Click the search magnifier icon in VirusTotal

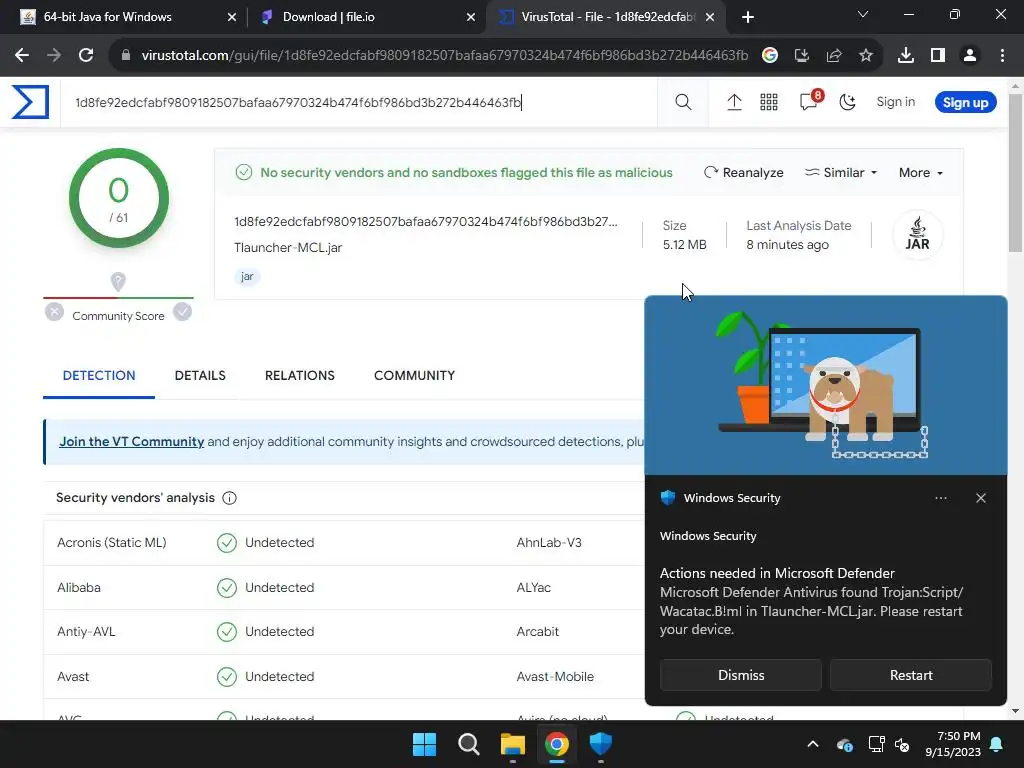683,102
